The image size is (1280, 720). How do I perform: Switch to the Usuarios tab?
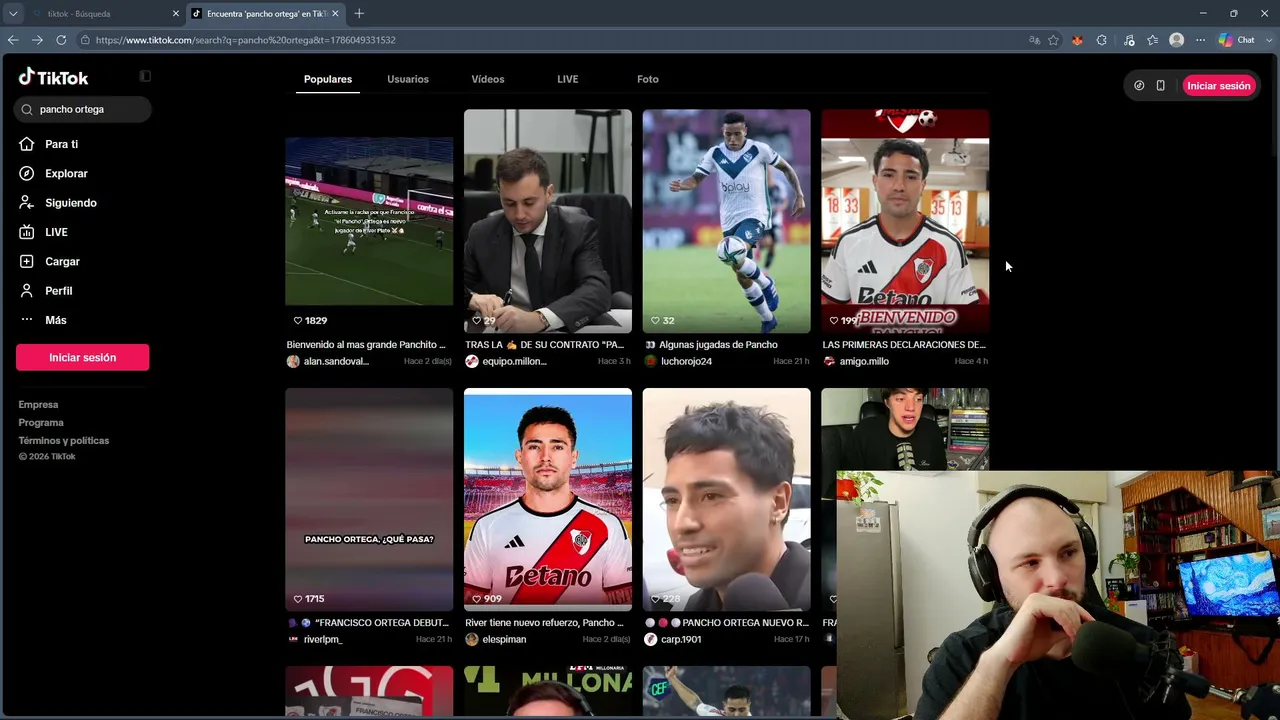point(408,79)
